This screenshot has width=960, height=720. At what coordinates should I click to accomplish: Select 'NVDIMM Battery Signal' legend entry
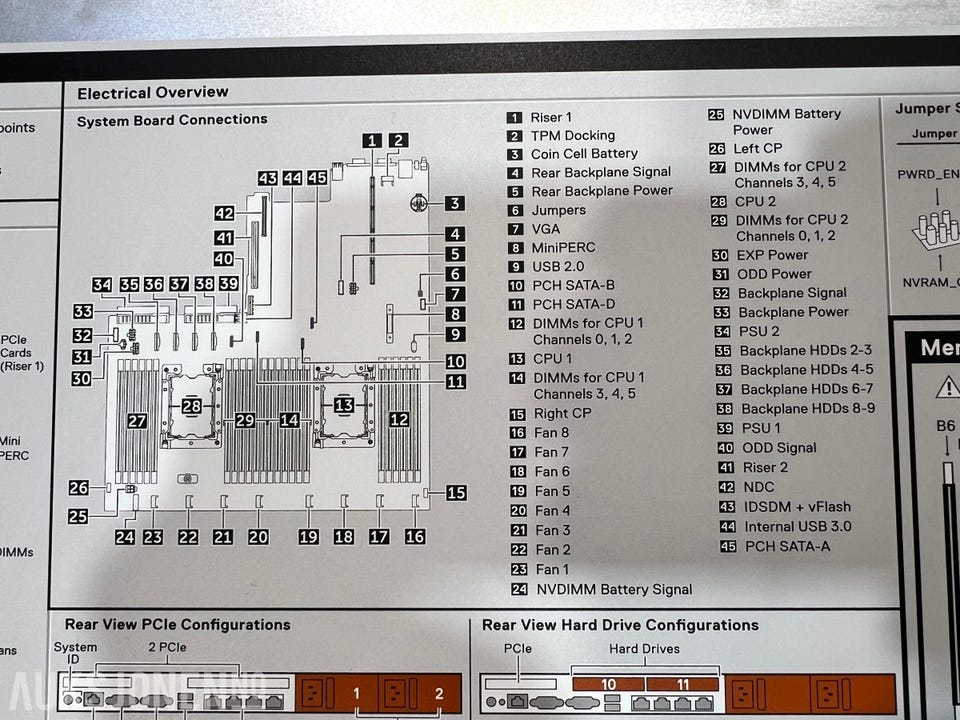613,589
